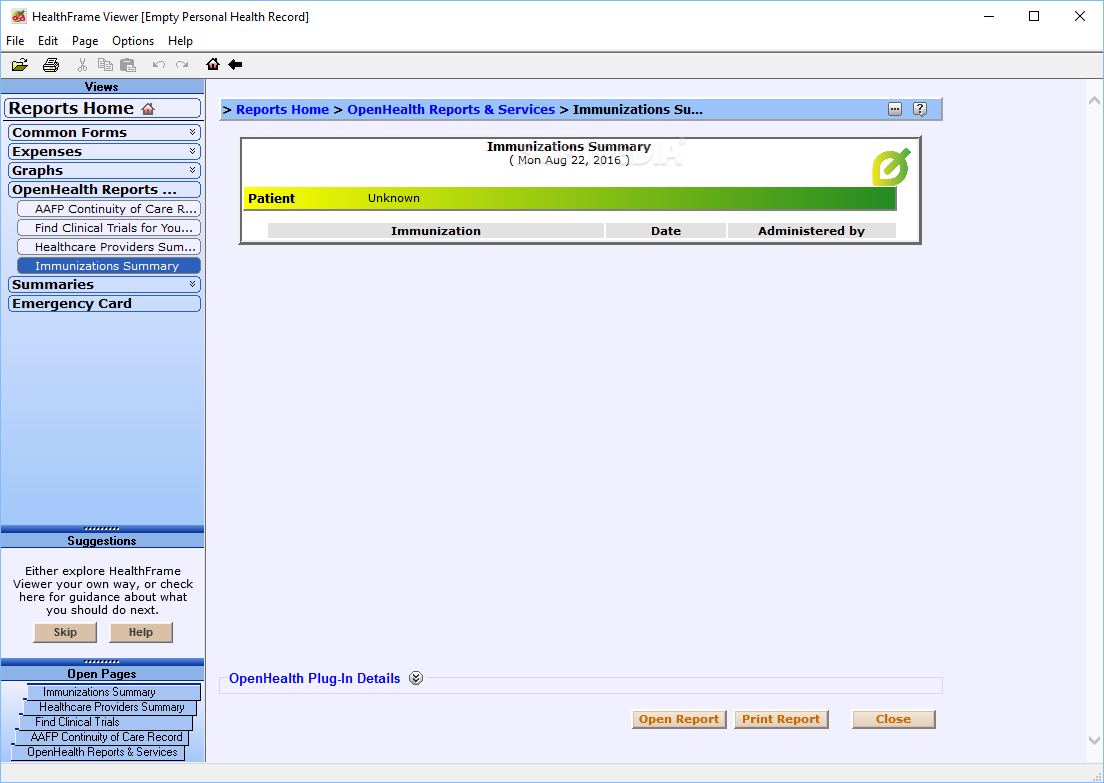Click the scroll down arrow on right
Viewport: 1104px width, 783px height.
(1094, 740)
